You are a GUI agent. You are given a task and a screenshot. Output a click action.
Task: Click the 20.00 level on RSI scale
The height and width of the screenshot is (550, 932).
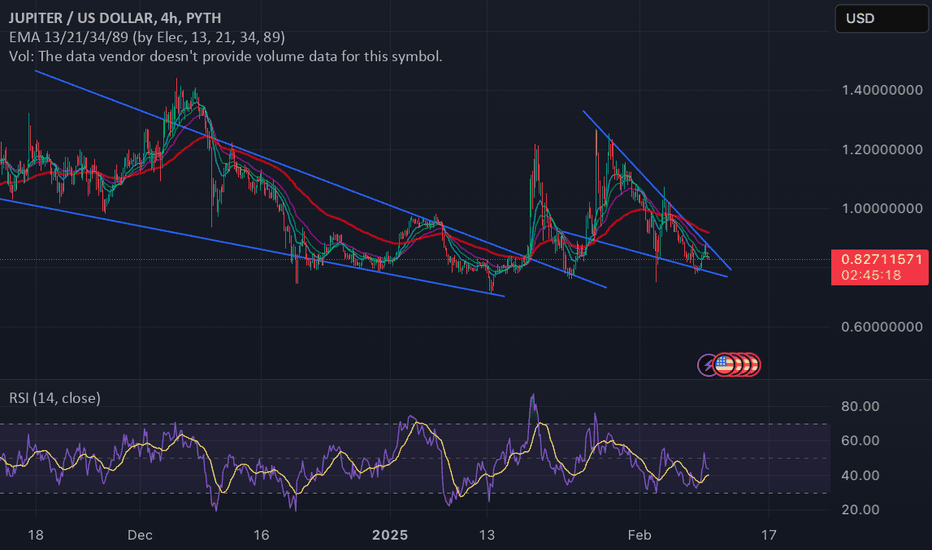(858, 509)
